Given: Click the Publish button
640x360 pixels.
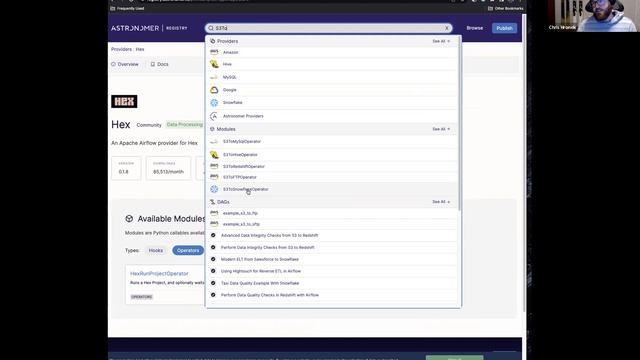Looking at the screenshot, I should tap(504, 28).
